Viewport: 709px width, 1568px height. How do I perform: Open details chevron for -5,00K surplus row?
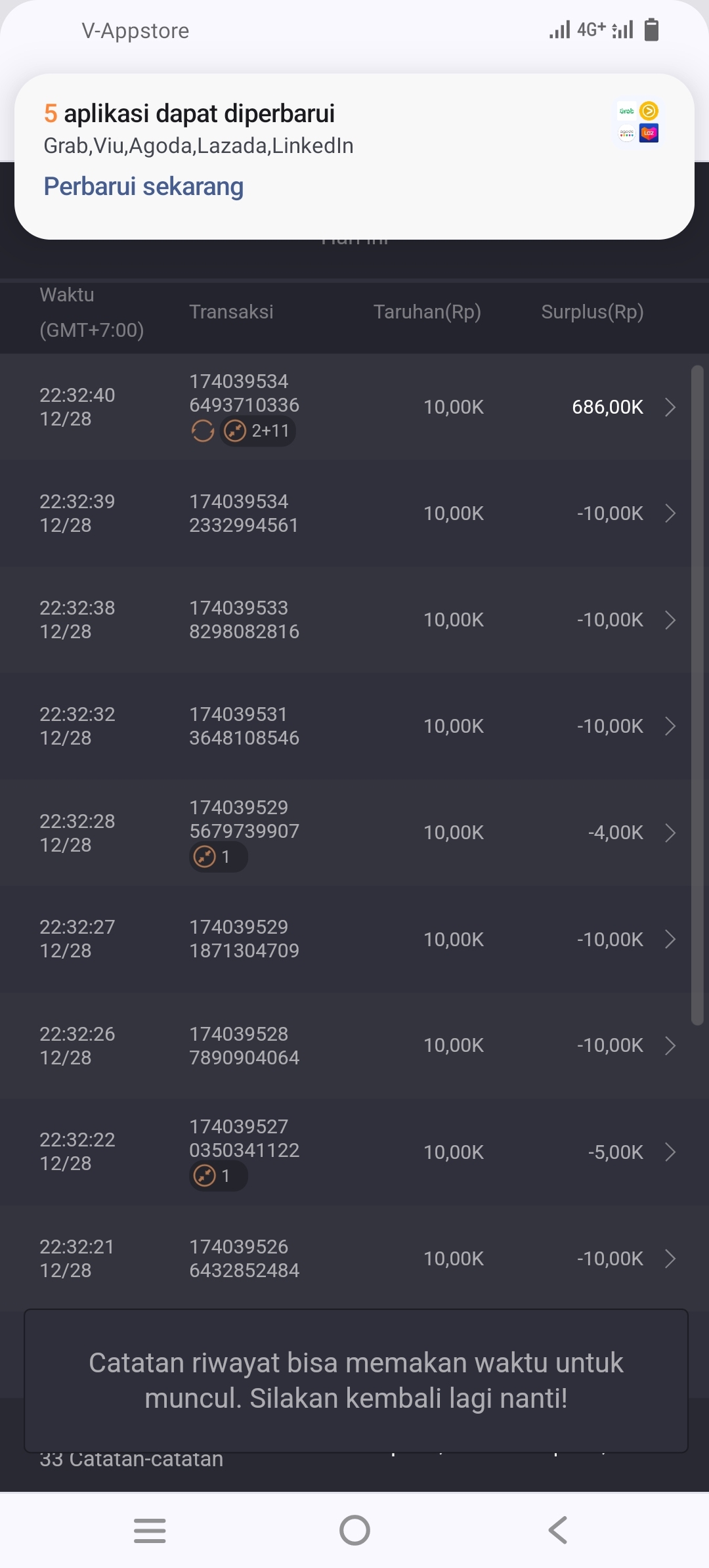[670, 1152]
